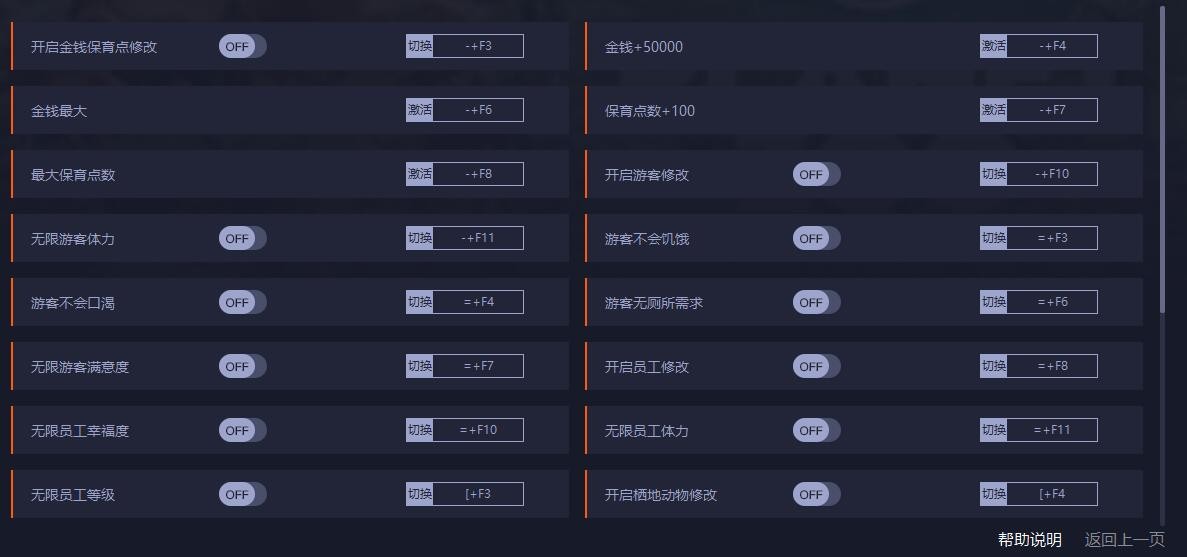Toggle 开启游客修改 switch

(x=816, y=174)
